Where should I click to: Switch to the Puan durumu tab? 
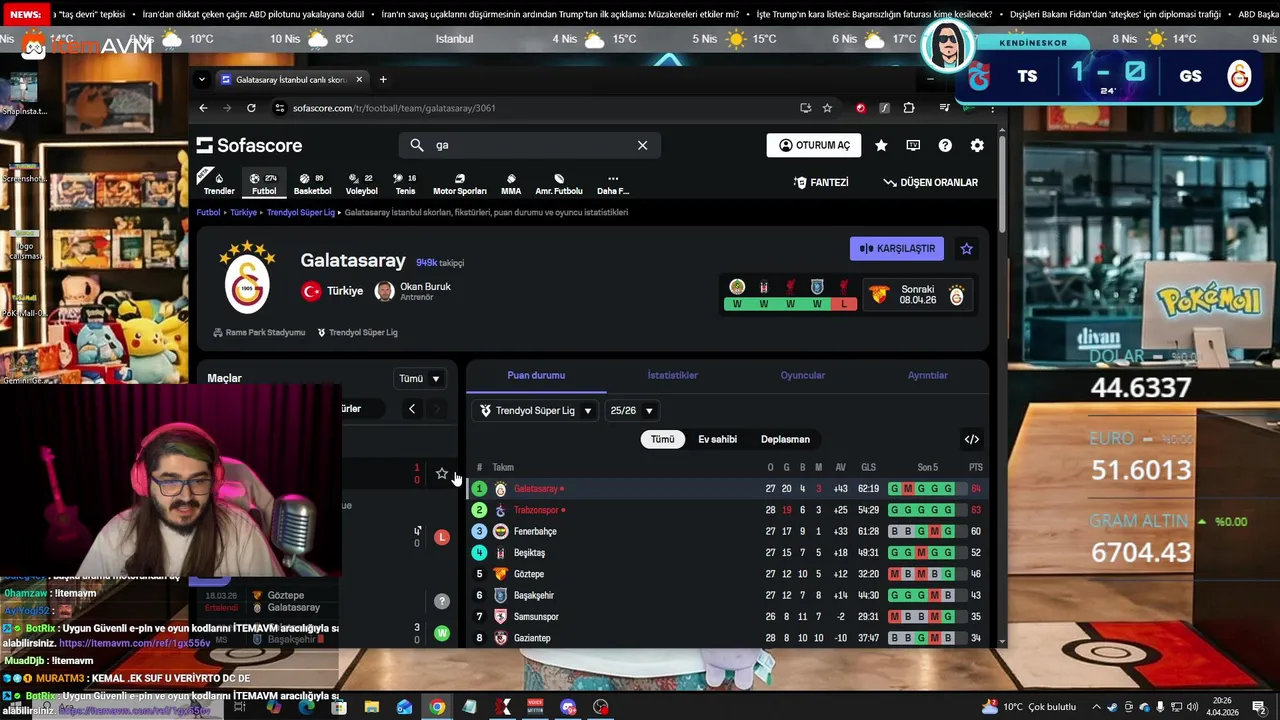[x=536, y=375]
